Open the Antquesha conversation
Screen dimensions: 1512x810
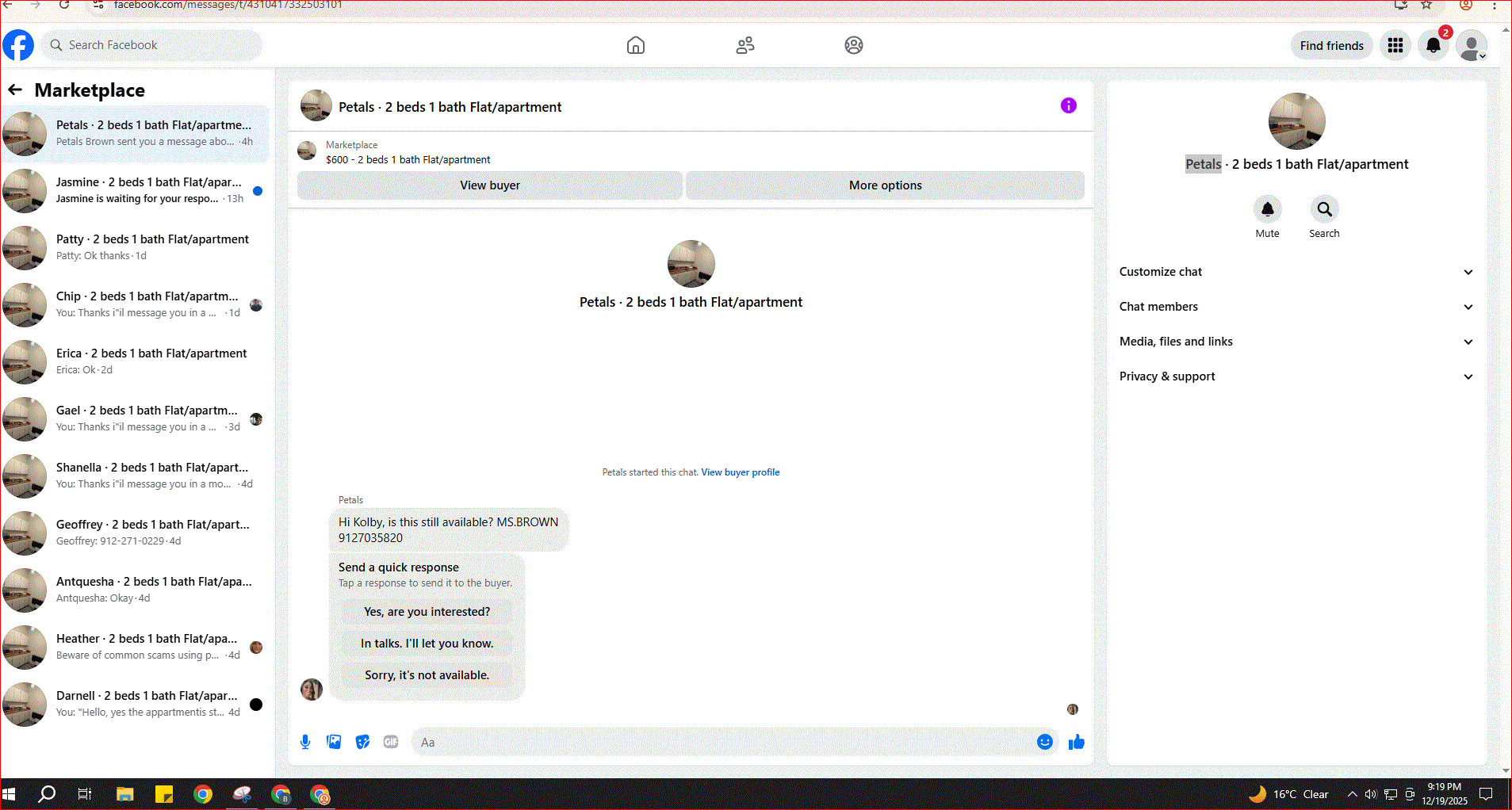[135, 590]
